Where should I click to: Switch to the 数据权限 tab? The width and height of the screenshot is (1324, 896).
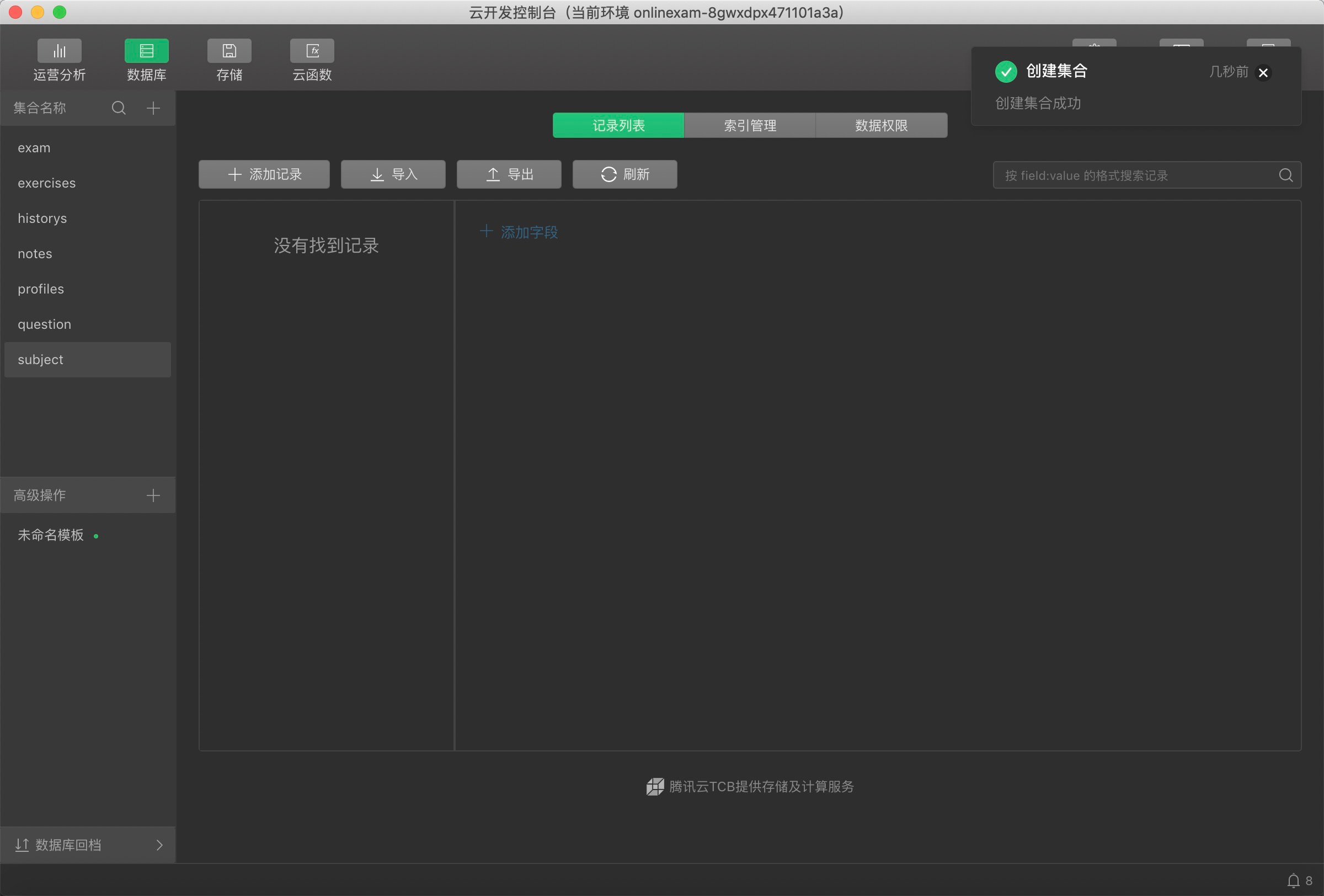[881, 125]
